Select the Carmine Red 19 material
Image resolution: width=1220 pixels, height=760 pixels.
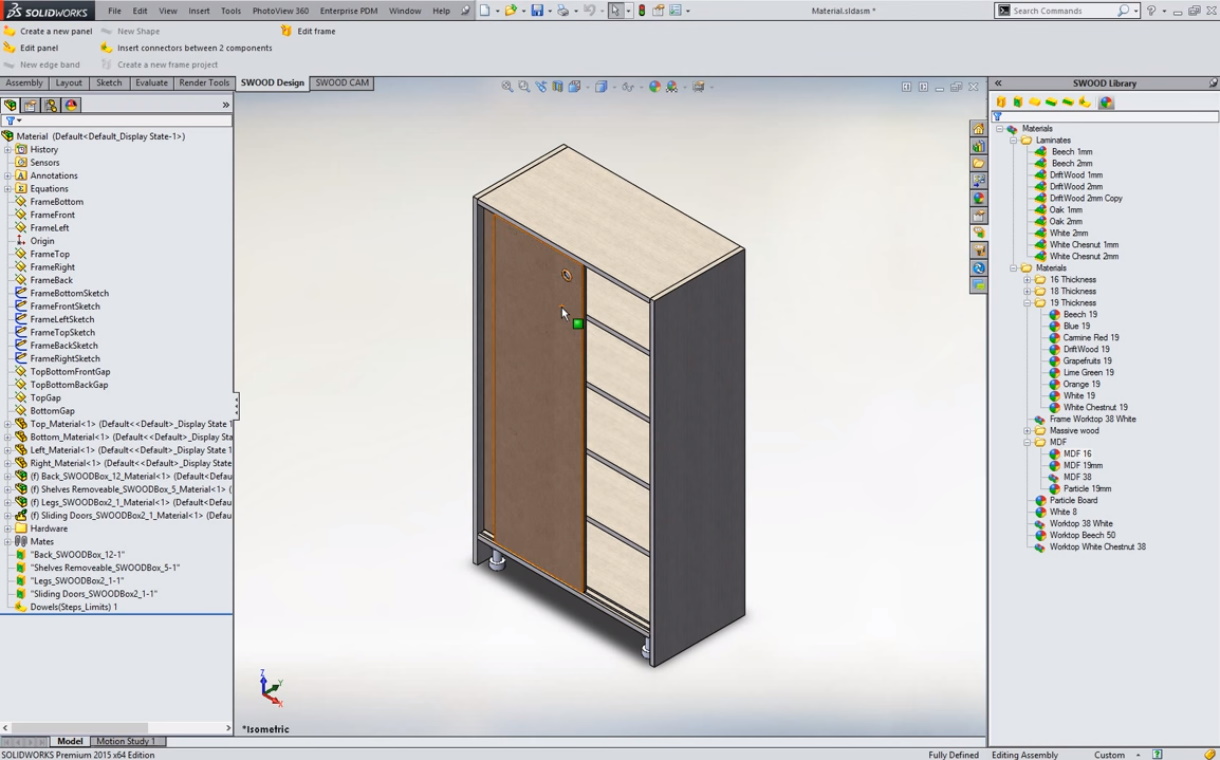coord(1090,338)
